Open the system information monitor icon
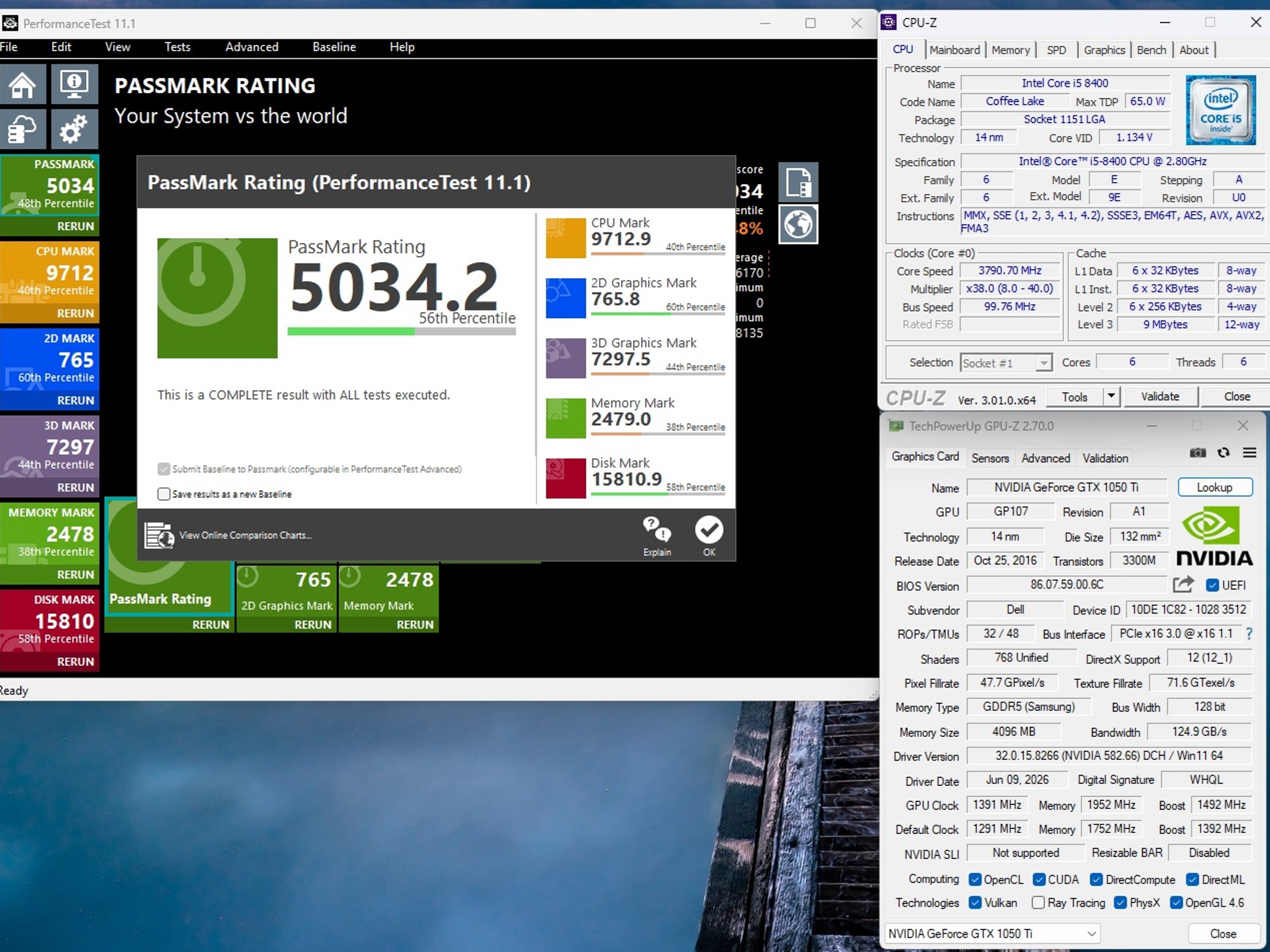The width and height of the screenshot is (1270, 952). tap(74, 84)
